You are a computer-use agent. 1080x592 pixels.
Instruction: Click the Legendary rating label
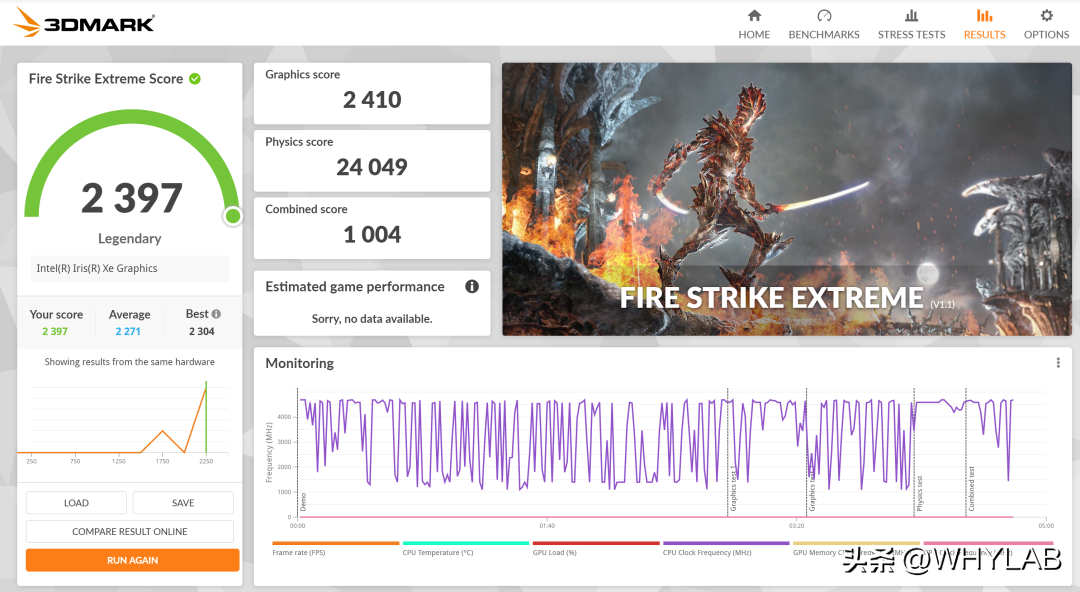(x=129, y=238)
